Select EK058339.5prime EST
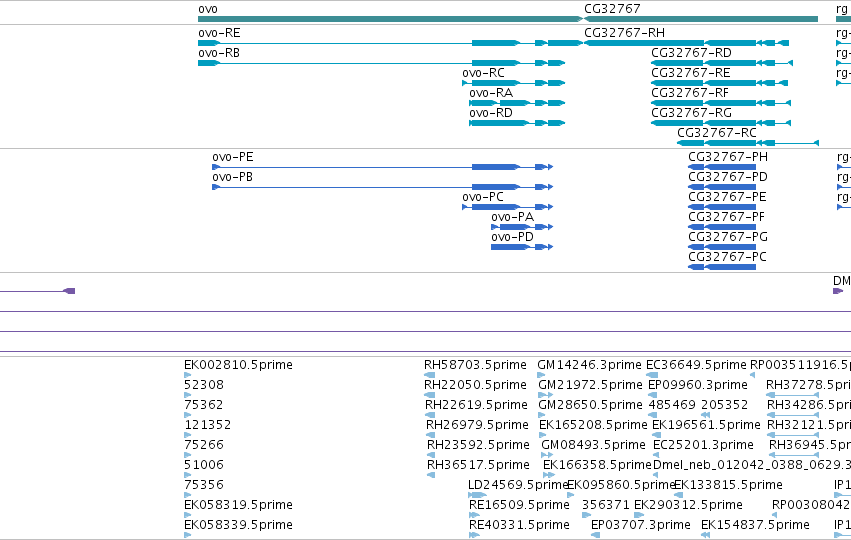 tap(238, 525)
